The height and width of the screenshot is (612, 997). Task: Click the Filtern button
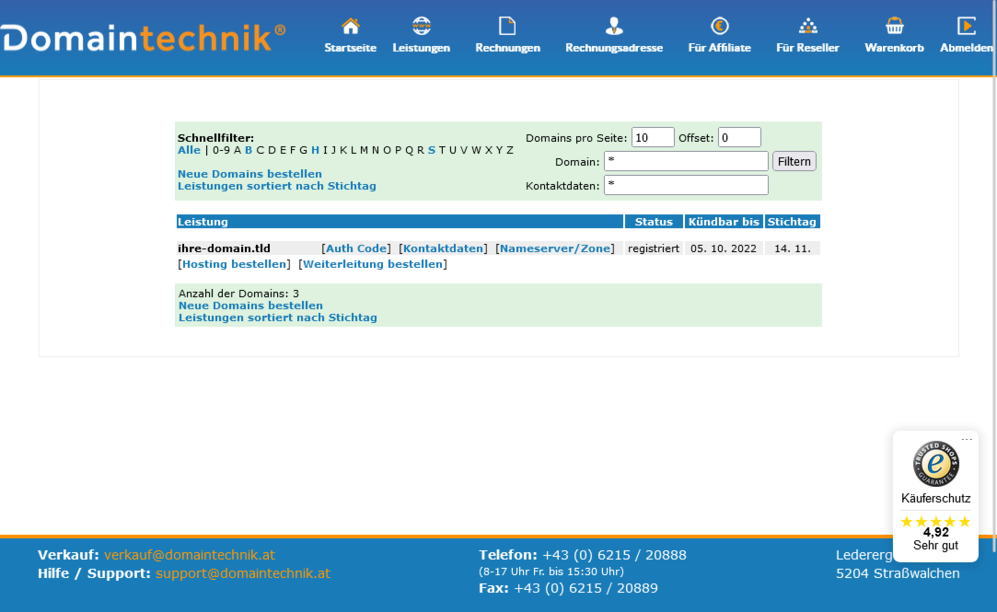[794, 161]
